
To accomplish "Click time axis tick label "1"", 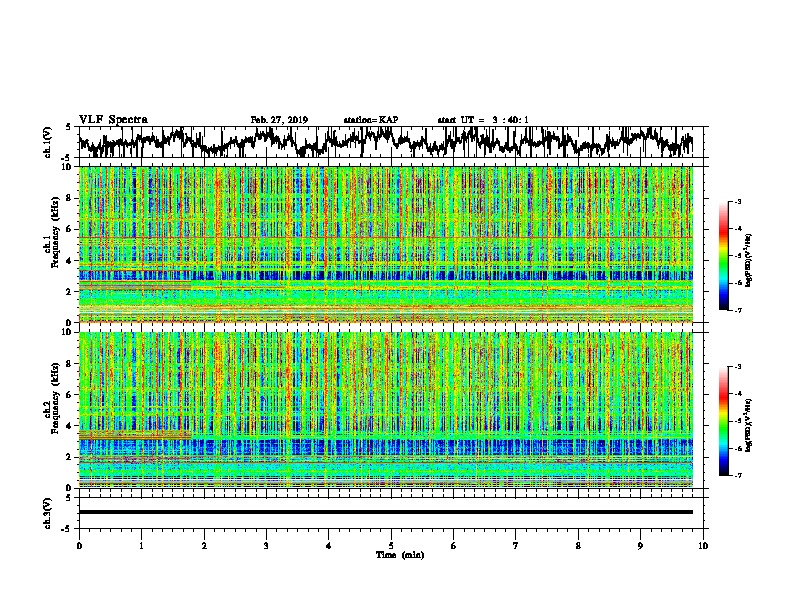I will pos(141,546).
